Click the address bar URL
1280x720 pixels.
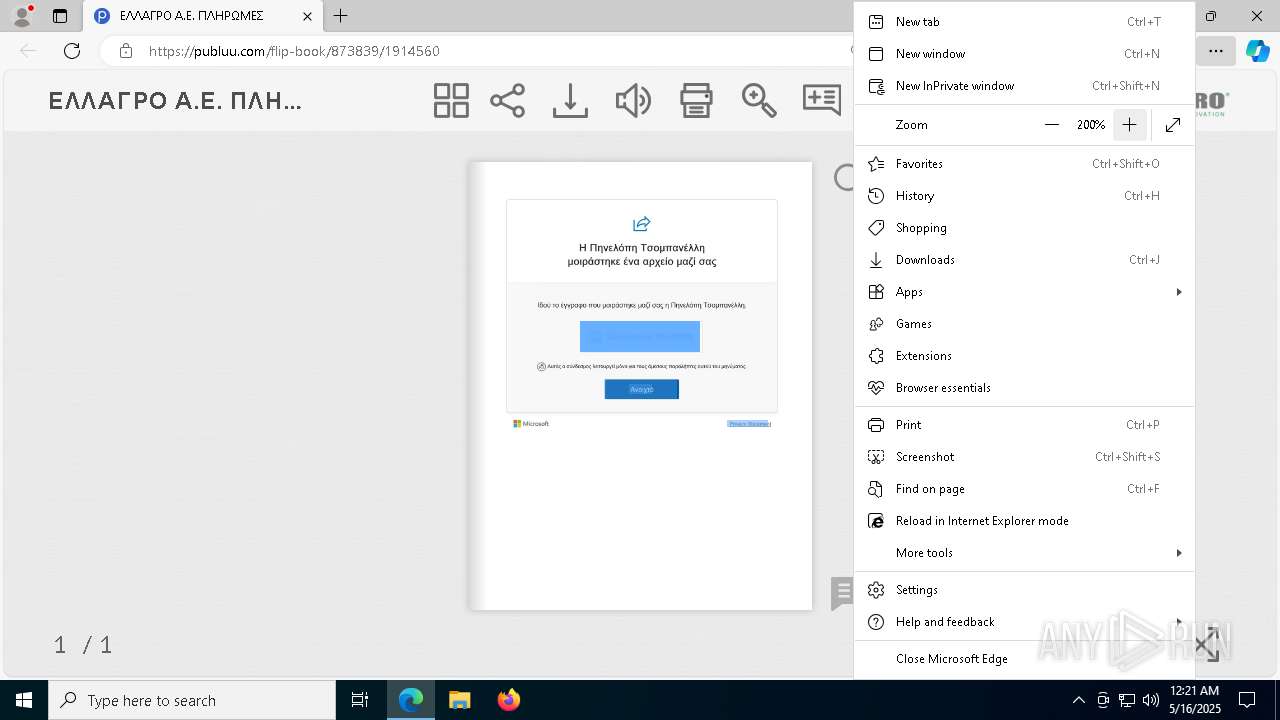(294, 51)
